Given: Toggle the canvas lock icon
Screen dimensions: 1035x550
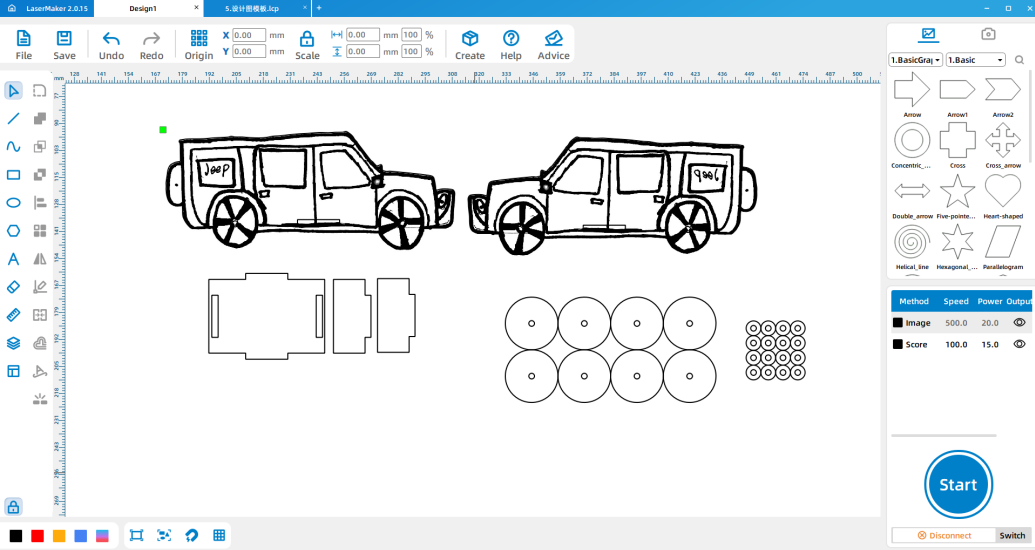Looking at the screenshot, I should 13,506.
